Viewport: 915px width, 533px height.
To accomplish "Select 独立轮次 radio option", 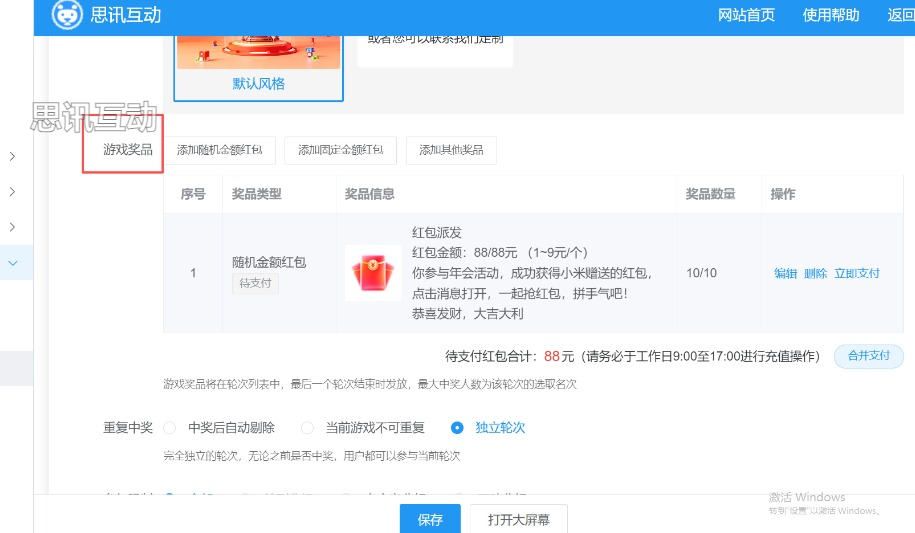I will coord(457,427).
